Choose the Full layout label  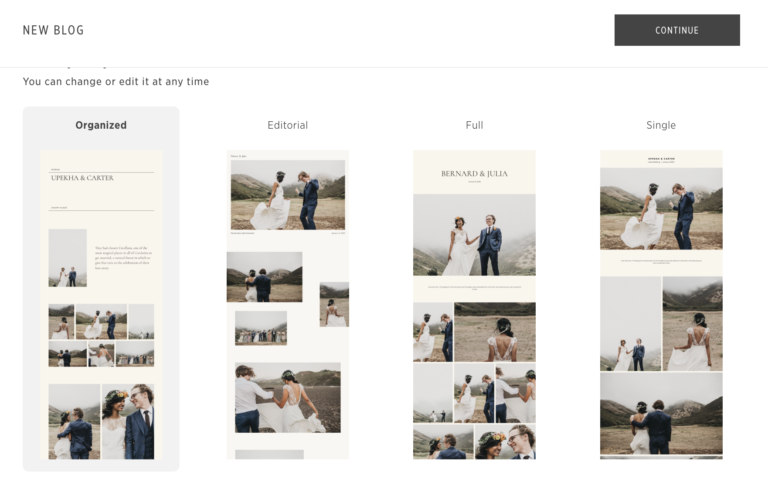[474, 125]
